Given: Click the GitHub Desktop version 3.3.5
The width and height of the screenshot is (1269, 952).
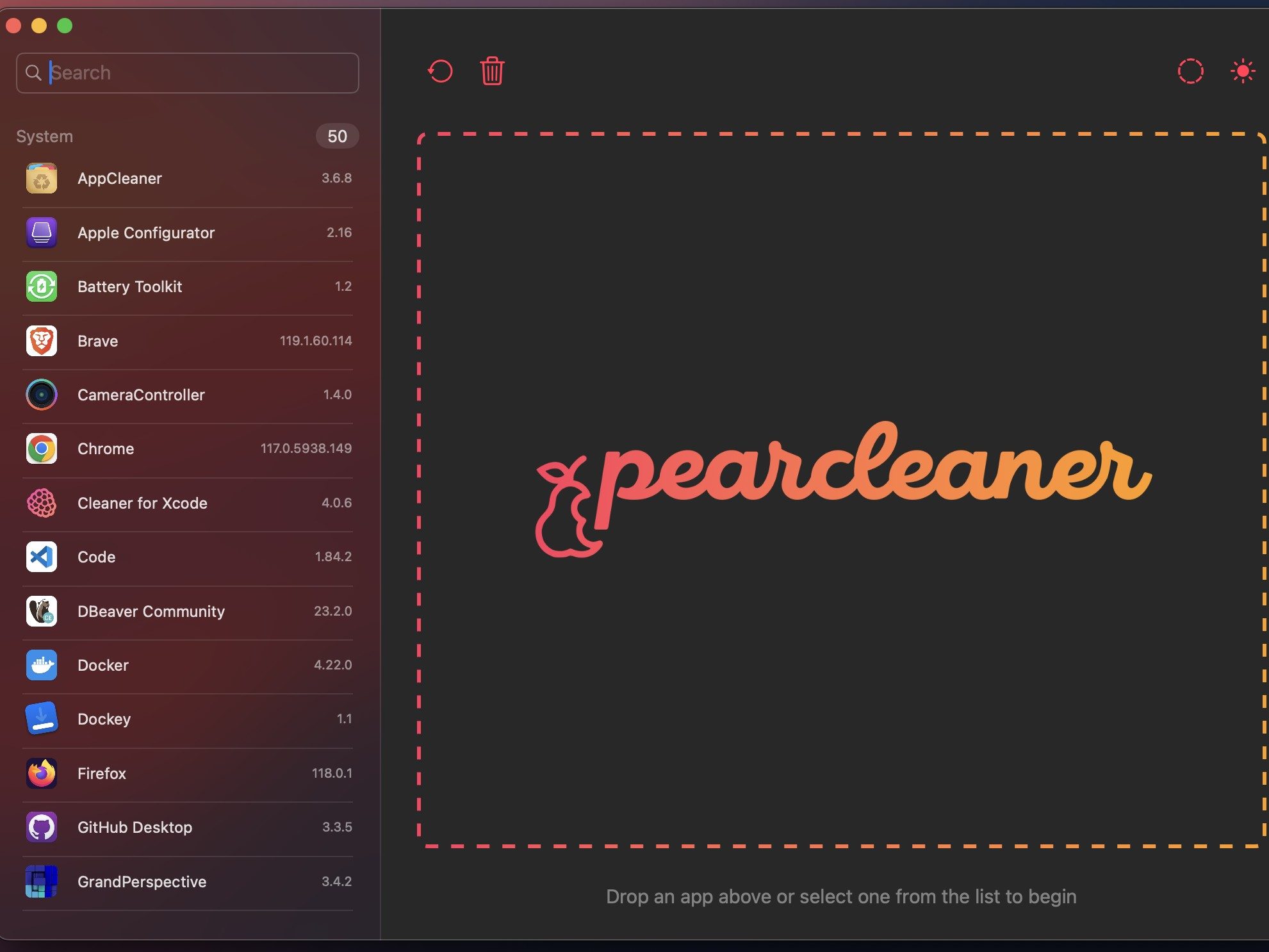Looking at the screenshot, I should [337, 827].
